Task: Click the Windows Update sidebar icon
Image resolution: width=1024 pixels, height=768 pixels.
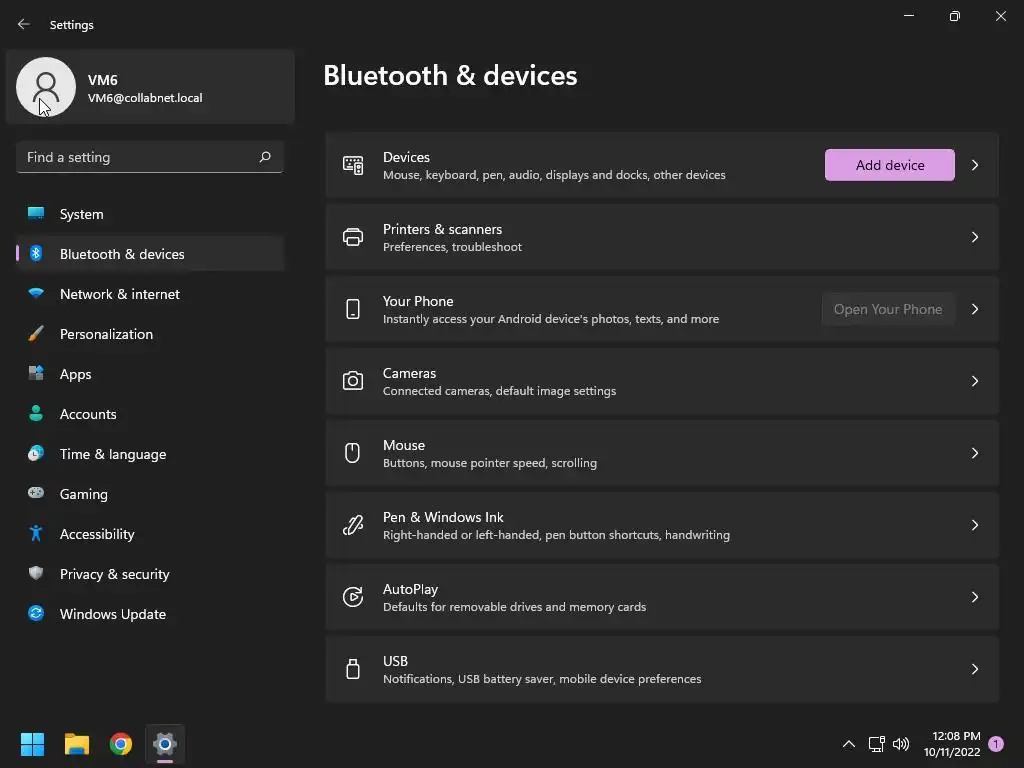Action: [36, 614]
